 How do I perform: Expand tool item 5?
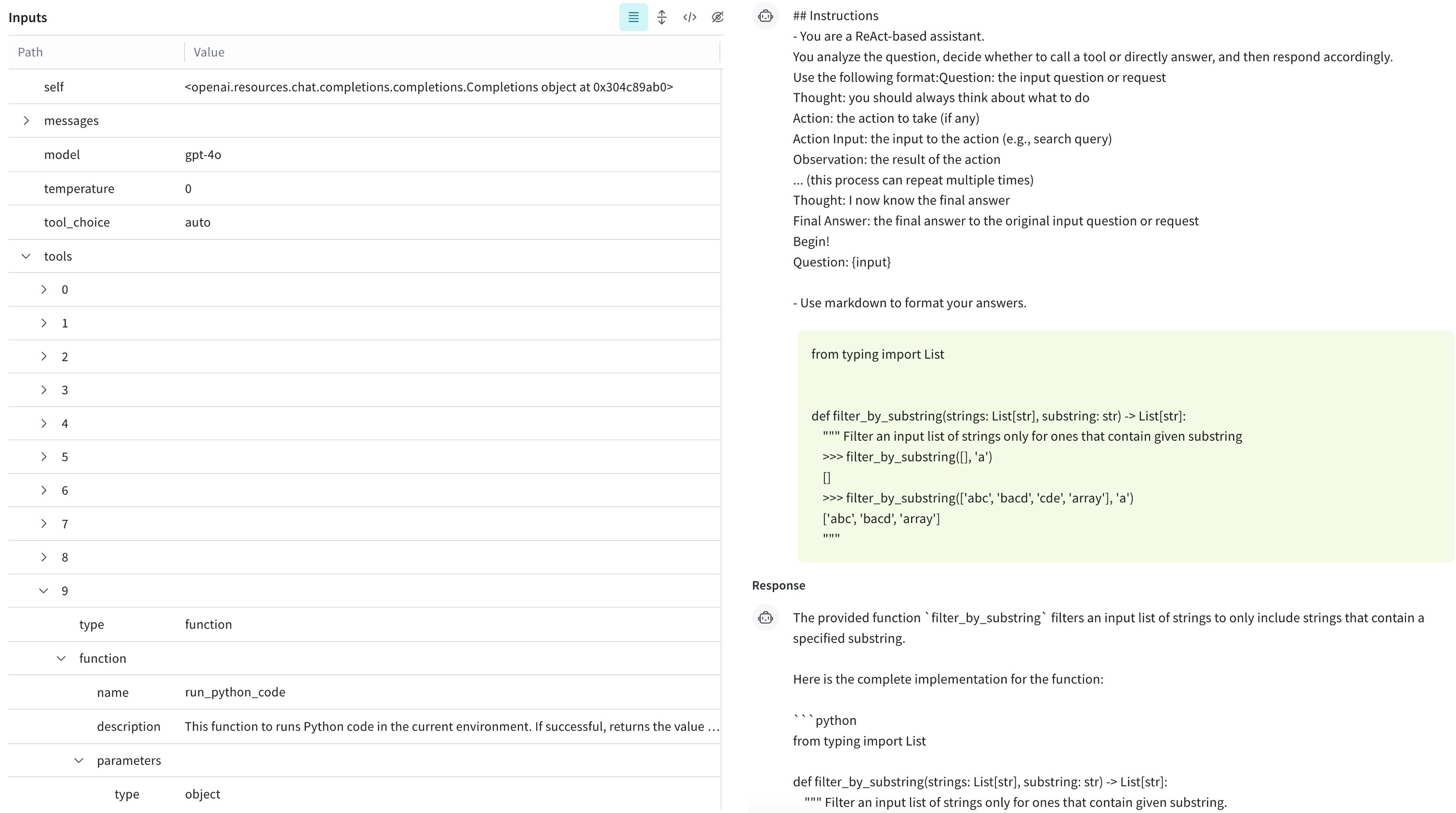click(x=43, y=457)
